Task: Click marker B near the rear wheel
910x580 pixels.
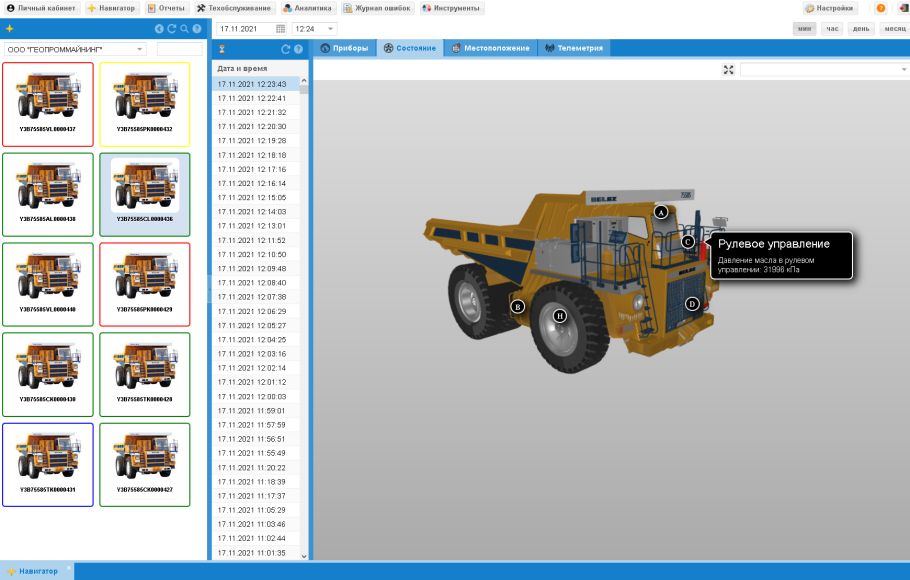Action: click(x=517, y=307)
